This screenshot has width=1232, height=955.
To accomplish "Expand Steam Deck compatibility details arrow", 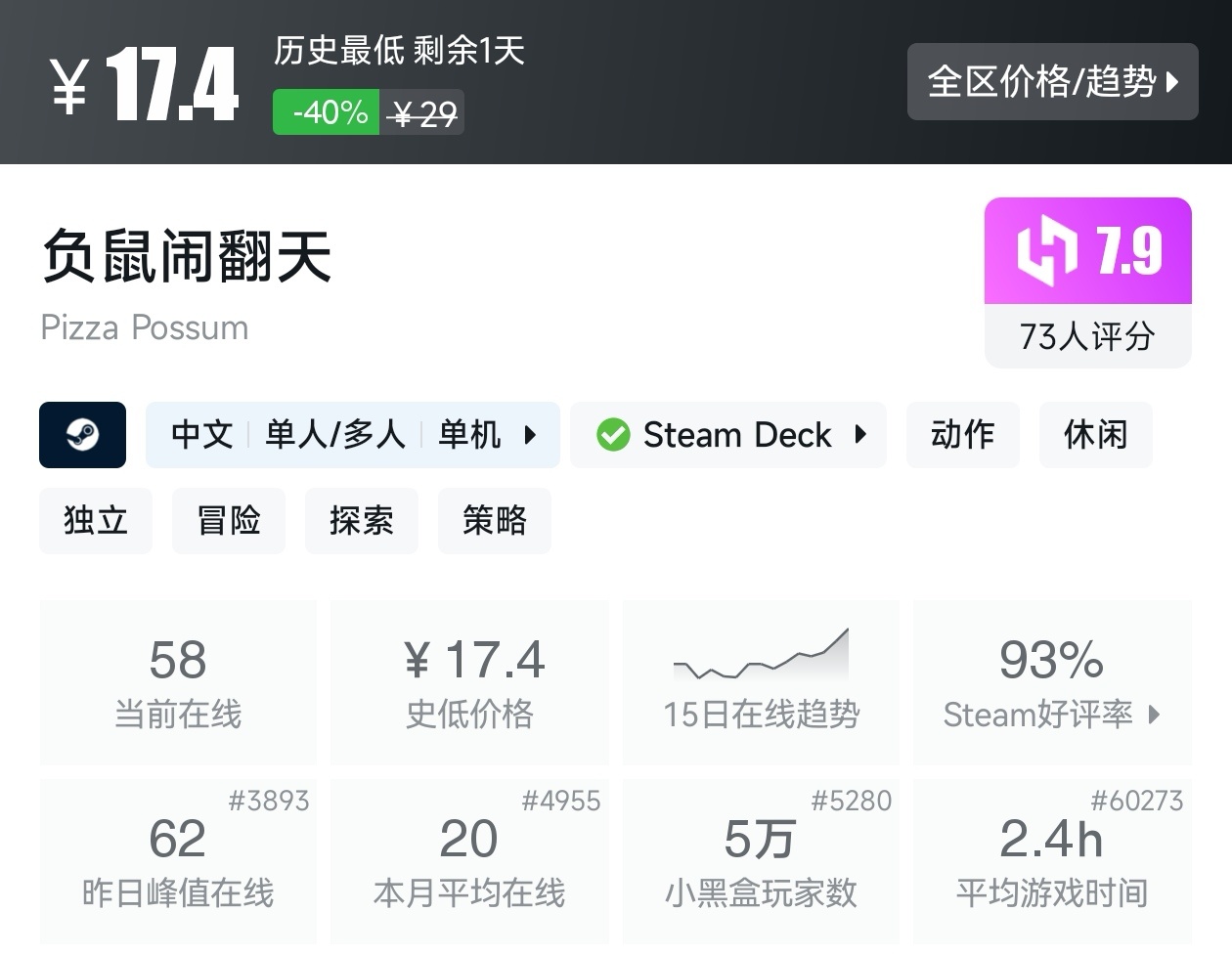I will [x=860, y=435].
